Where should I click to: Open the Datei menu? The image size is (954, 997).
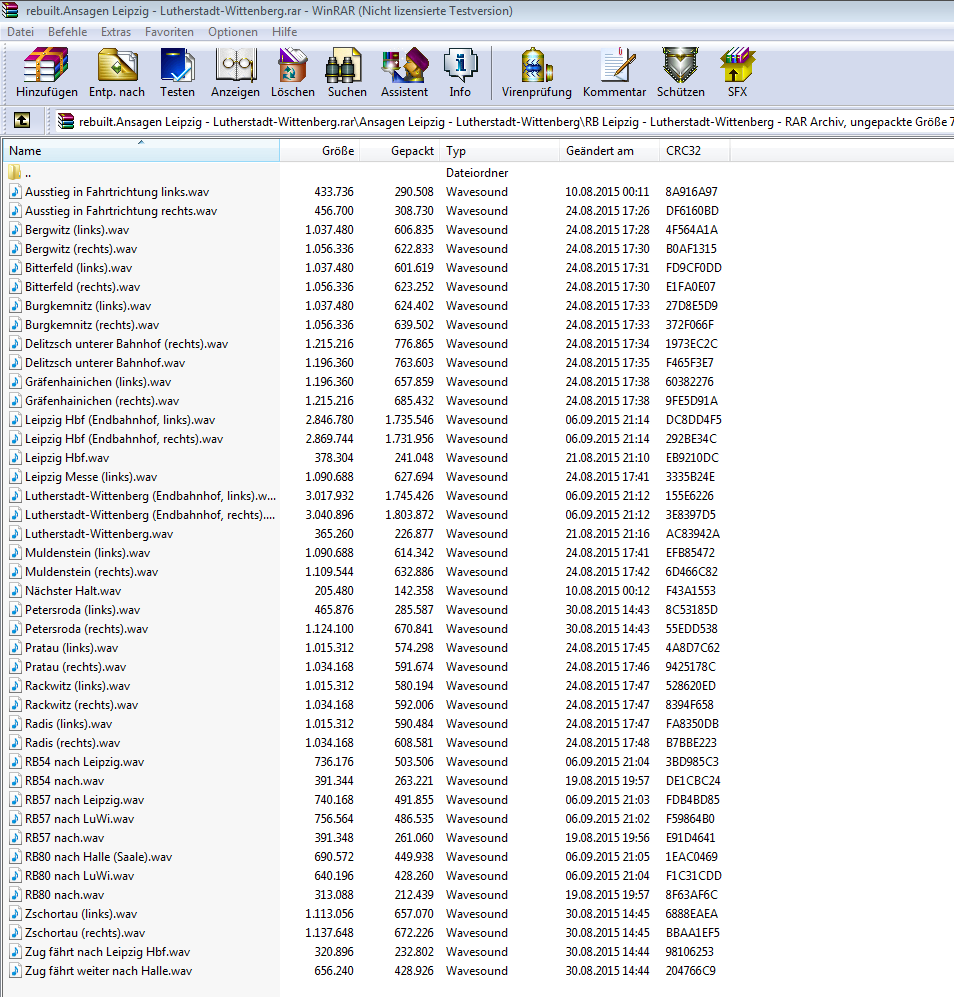coord(20,32)
